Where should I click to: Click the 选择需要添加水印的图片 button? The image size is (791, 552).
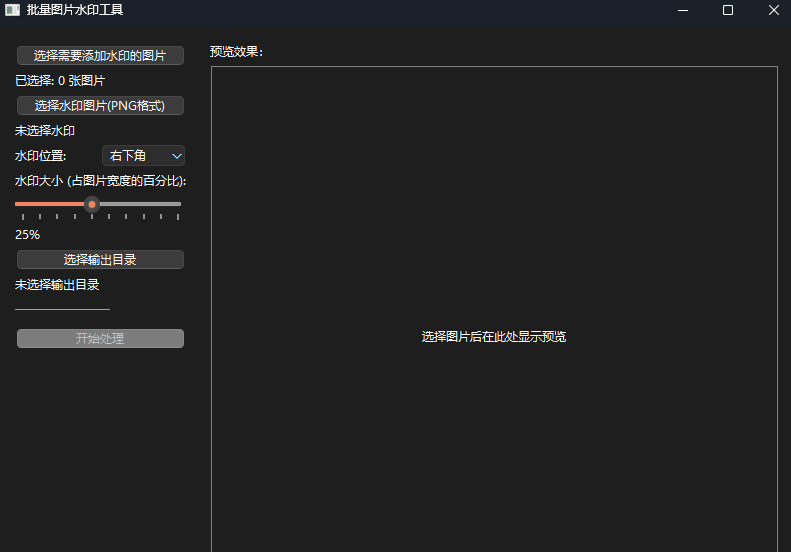pyautogui.click(x=100, y=56)
